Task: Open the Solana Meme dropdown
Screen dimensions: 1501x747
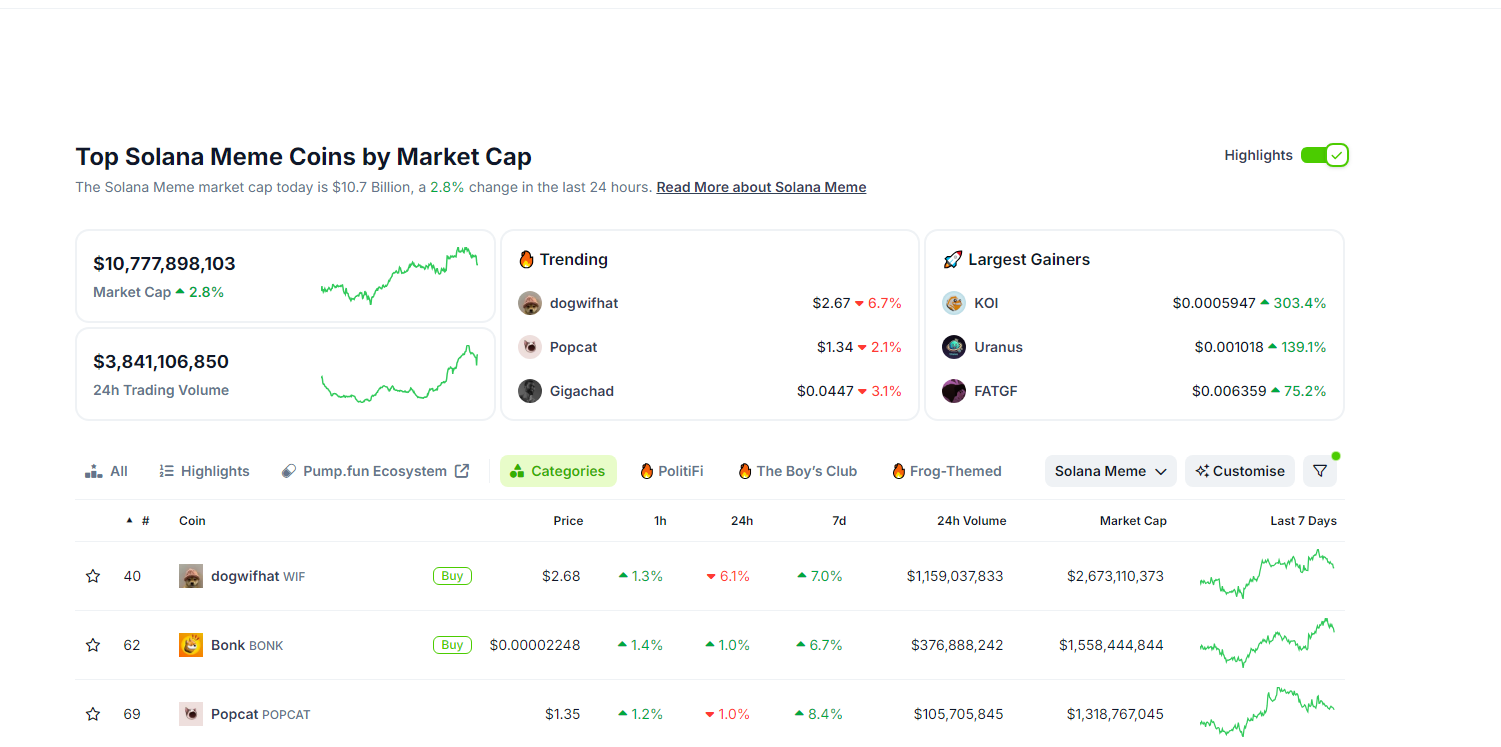Action: 1110,470
